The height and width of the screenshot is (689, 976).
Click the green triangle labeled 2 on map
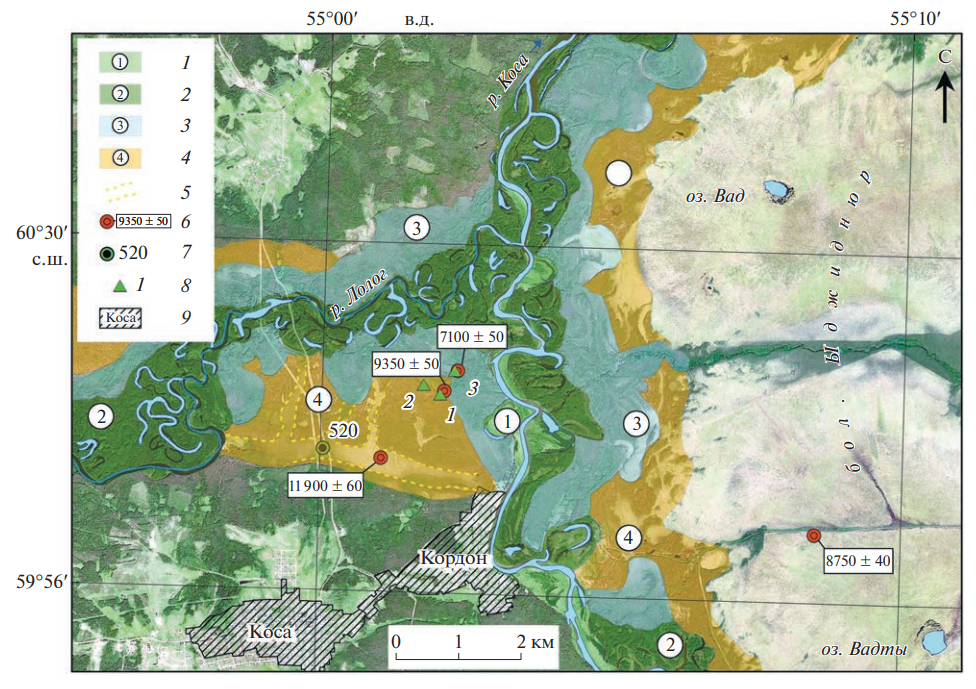[423, 385]
